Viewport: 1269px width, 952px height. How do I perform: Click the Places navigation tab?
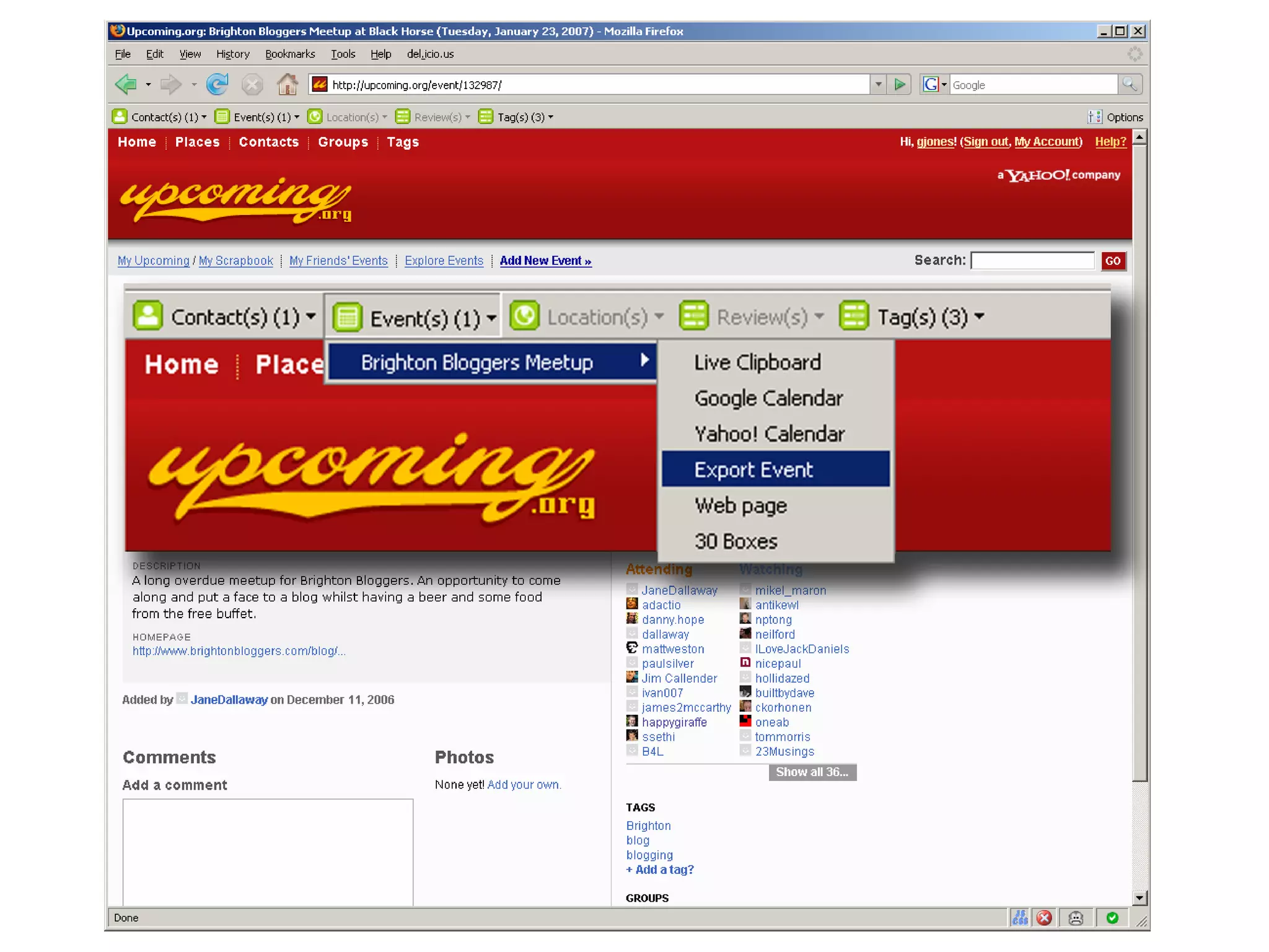[197, 142]
